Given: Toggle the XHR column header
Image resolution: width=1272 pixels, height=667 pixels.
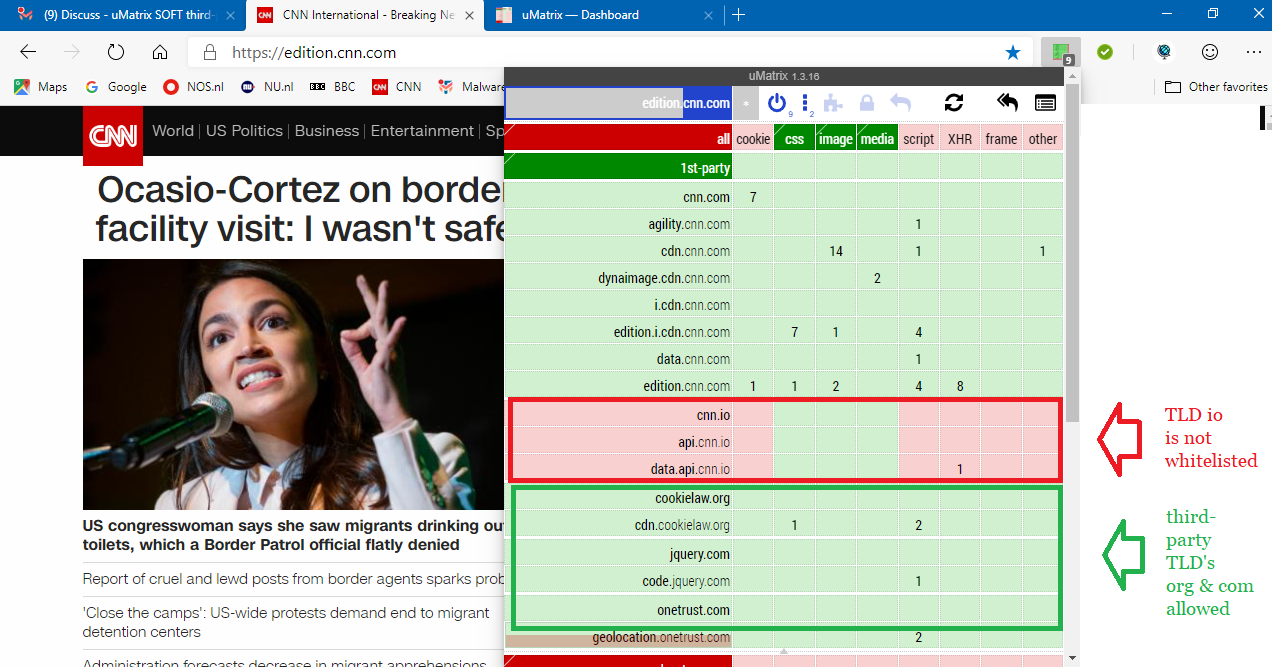Looking at the screenshot, I should pyautogui.click(x=959, y=139).
